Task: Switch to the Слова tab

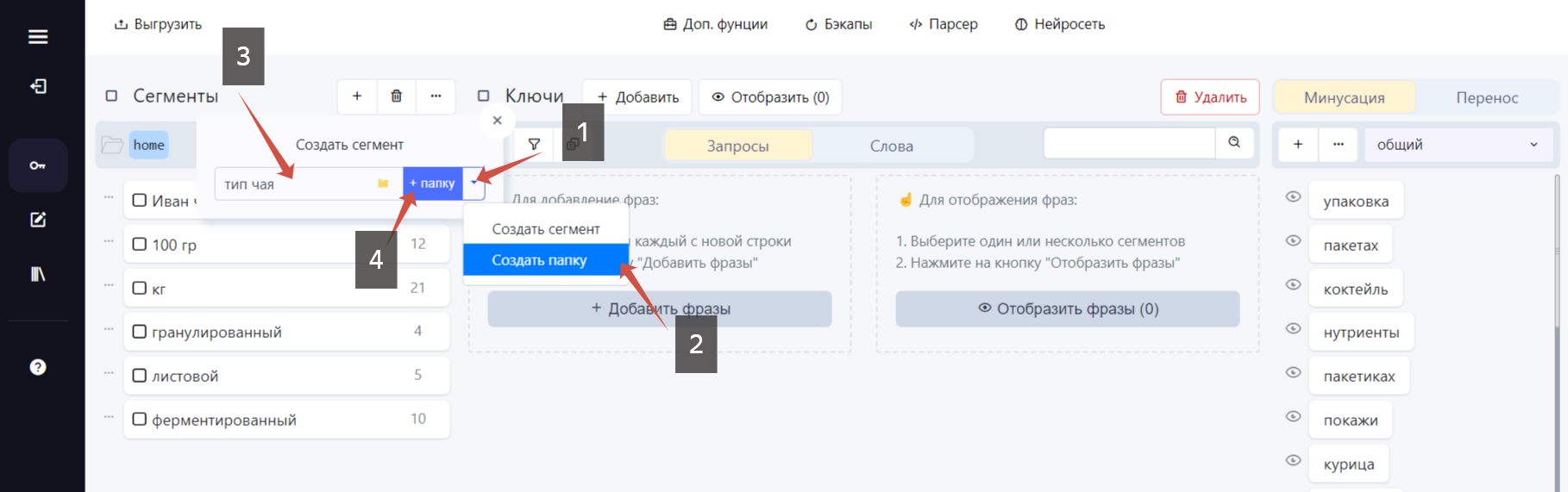Action: pos(892,146)
